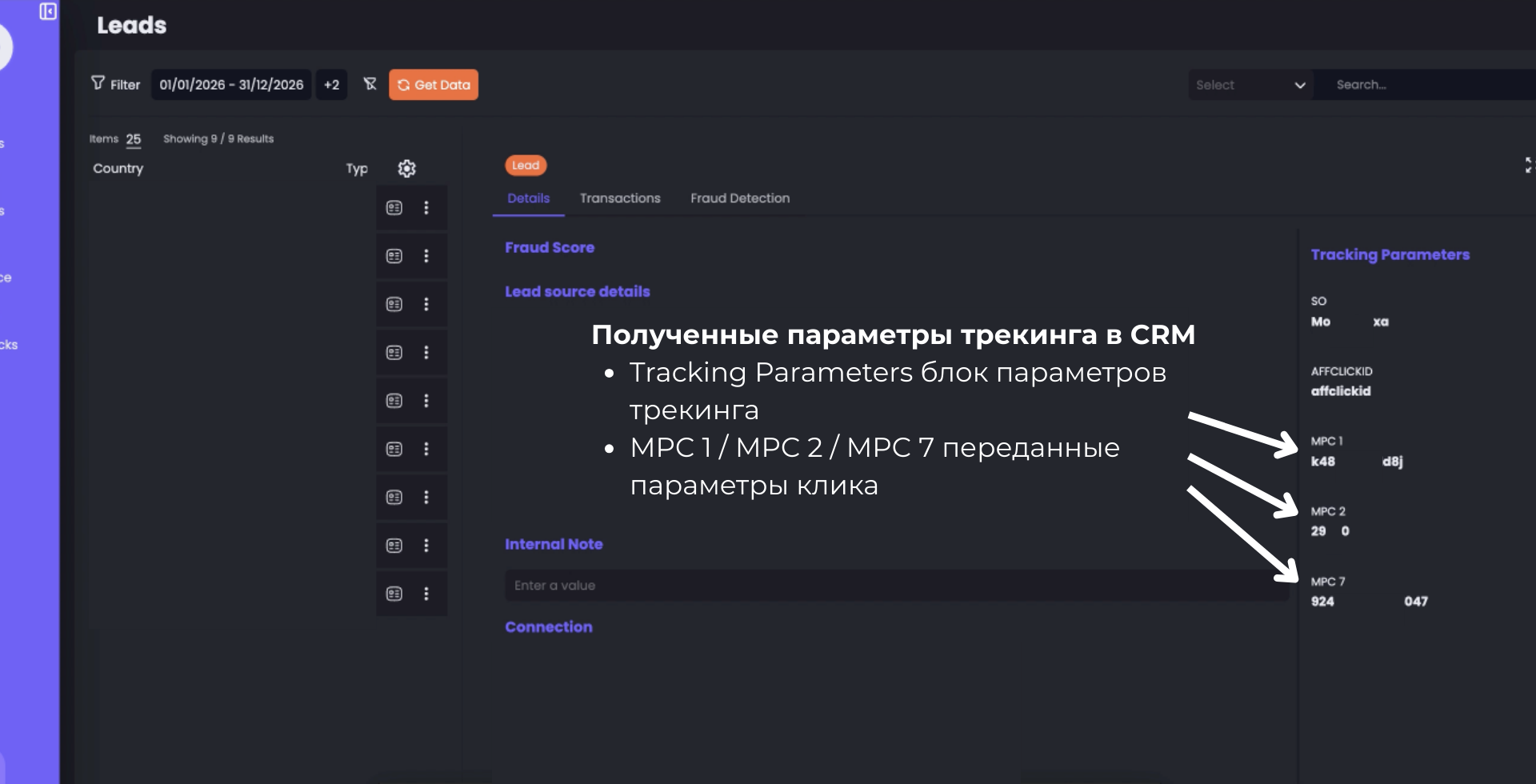Open the table column settings gear icon
Image resolution: width=1536 pixels, height=784 pixels.
[406, 169]
